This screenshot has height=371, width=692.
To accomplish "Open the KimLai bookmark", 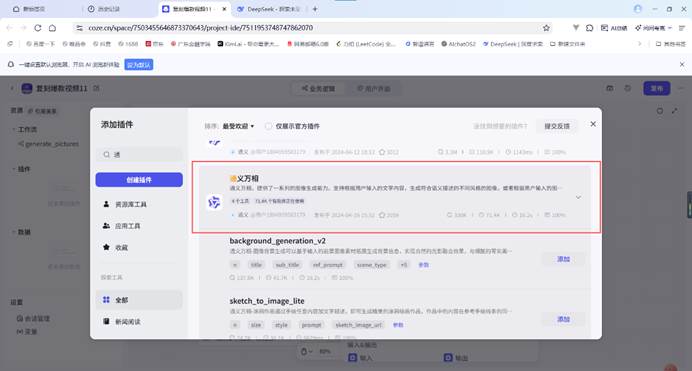I will click(x=248, y=44).
